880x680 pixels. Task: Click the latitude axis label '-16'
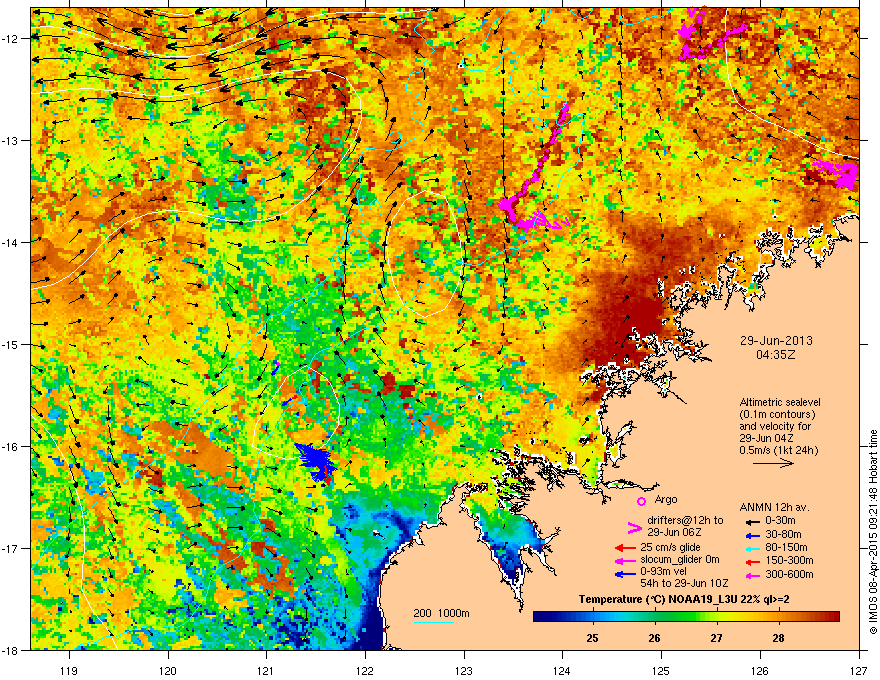pyautogui.click(x=11, y=447)
